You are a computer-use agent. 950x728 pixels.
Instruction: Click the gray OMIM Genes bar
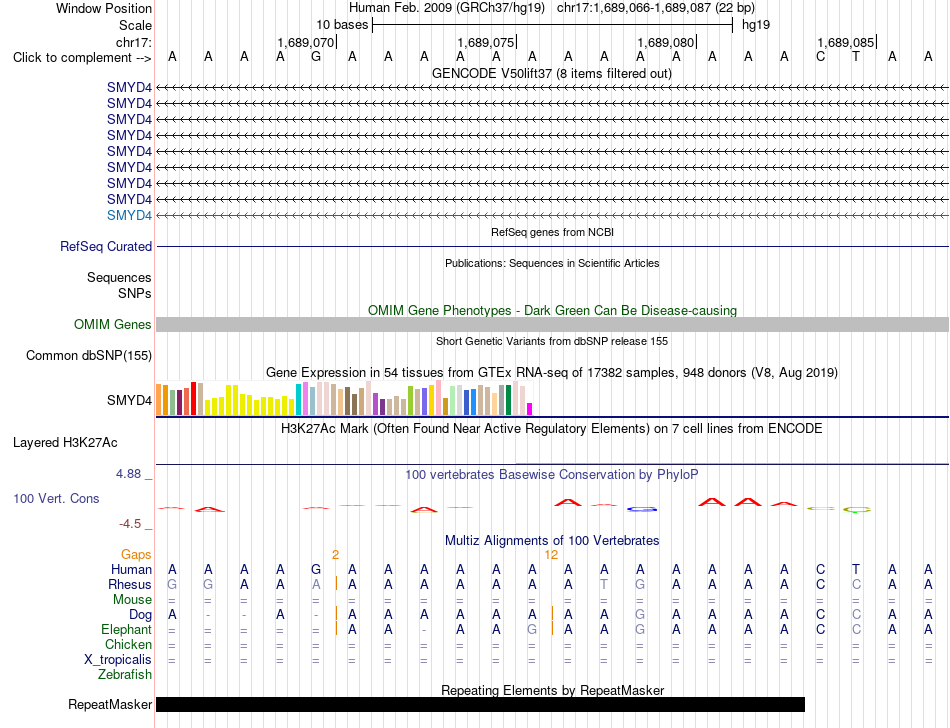[552, 325]
